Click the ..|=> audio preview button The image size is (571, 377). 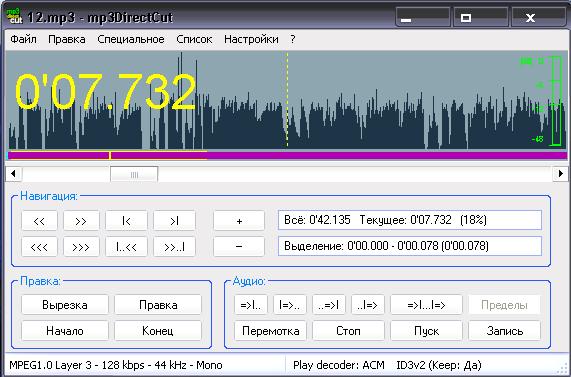[367, 305]
